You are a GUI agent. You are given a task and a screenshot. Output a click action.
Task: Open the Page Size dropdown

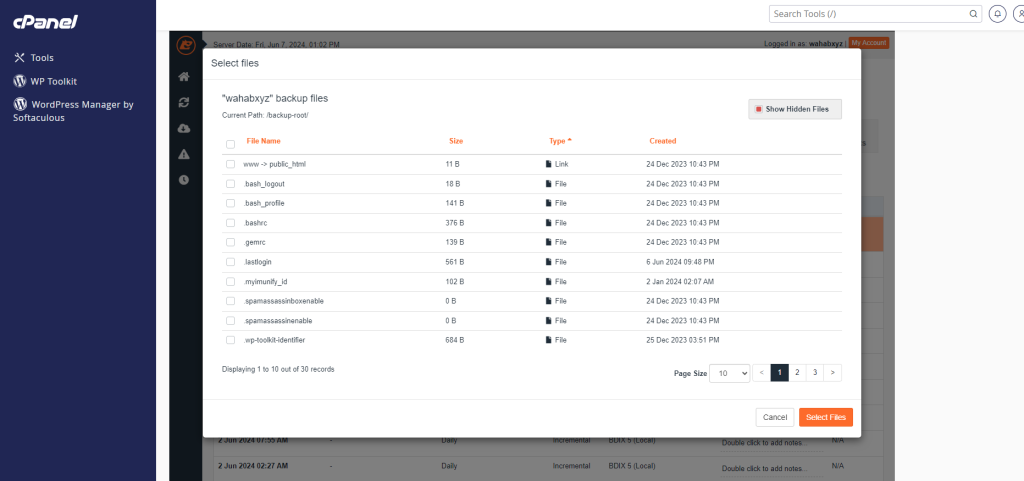coord(729,373)
